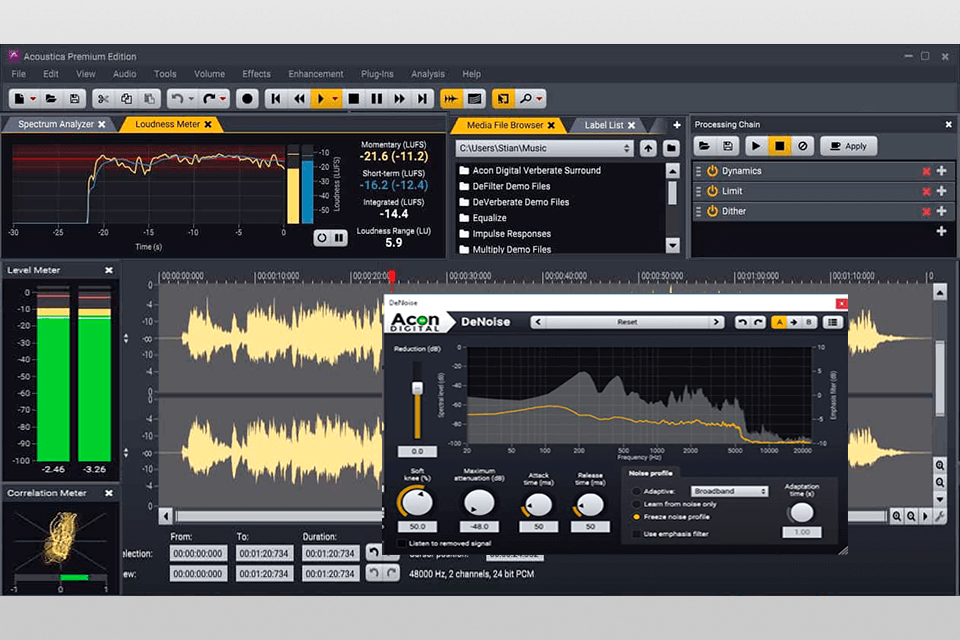Load a processing chain from file

(x=704, y=146)
